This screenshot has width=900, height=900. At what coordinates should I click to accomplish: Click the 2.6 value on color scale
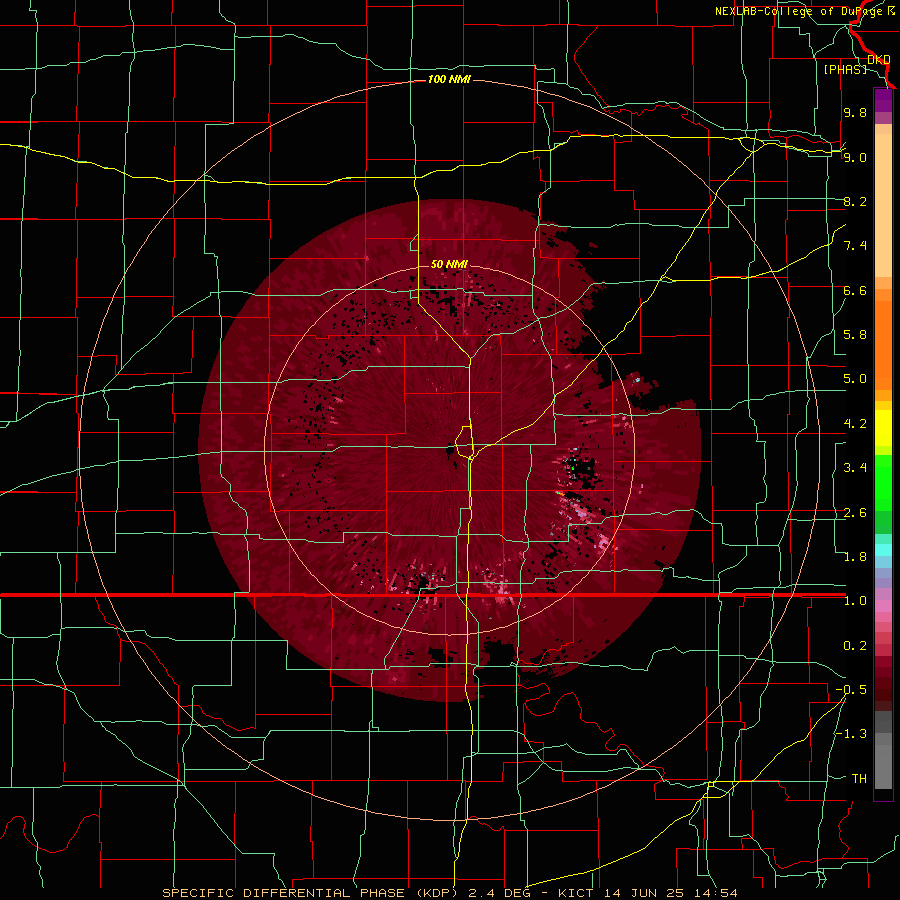[x=855, y=513]
